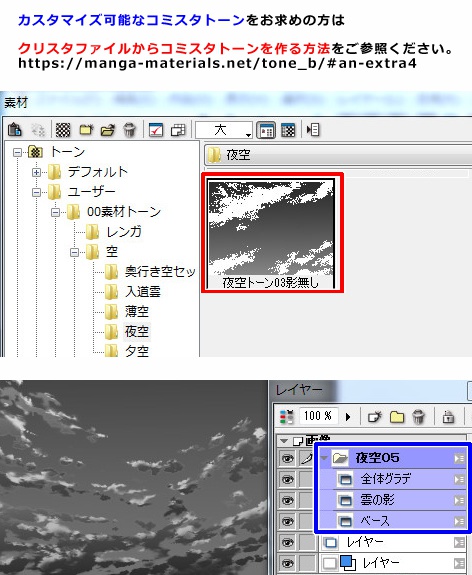Click the opacity arrow beside 100 %
The height and width of the screenshot is (575, 472).
click(348, 417)
